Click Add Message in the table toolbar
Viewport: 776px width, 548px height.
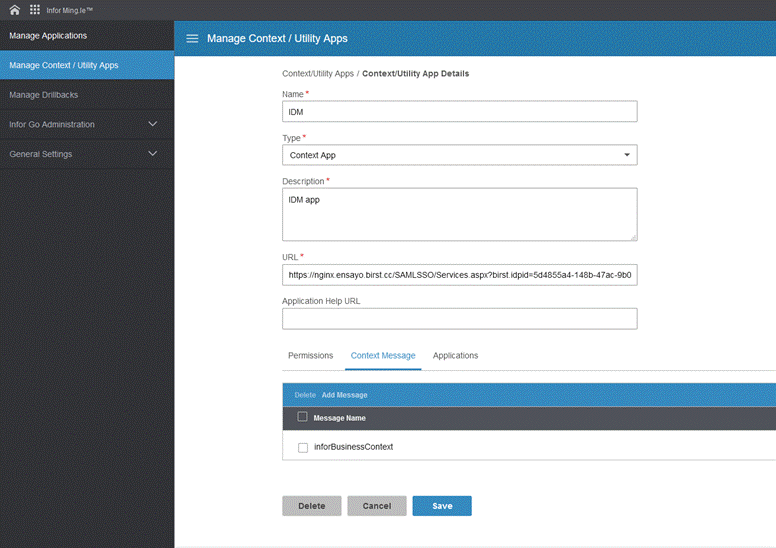(344, 395)
